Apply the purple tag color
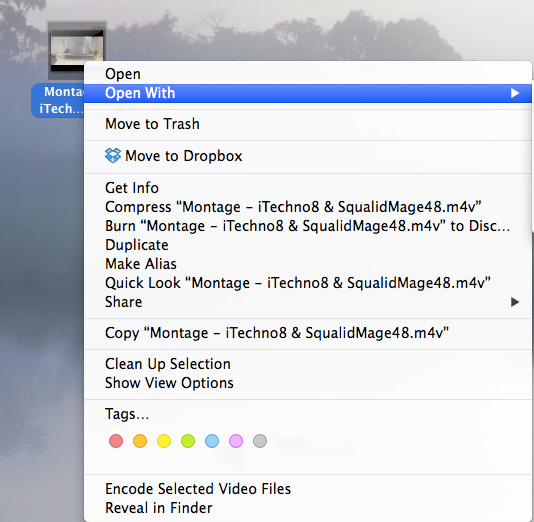534x522 pixels. point(236,441)
